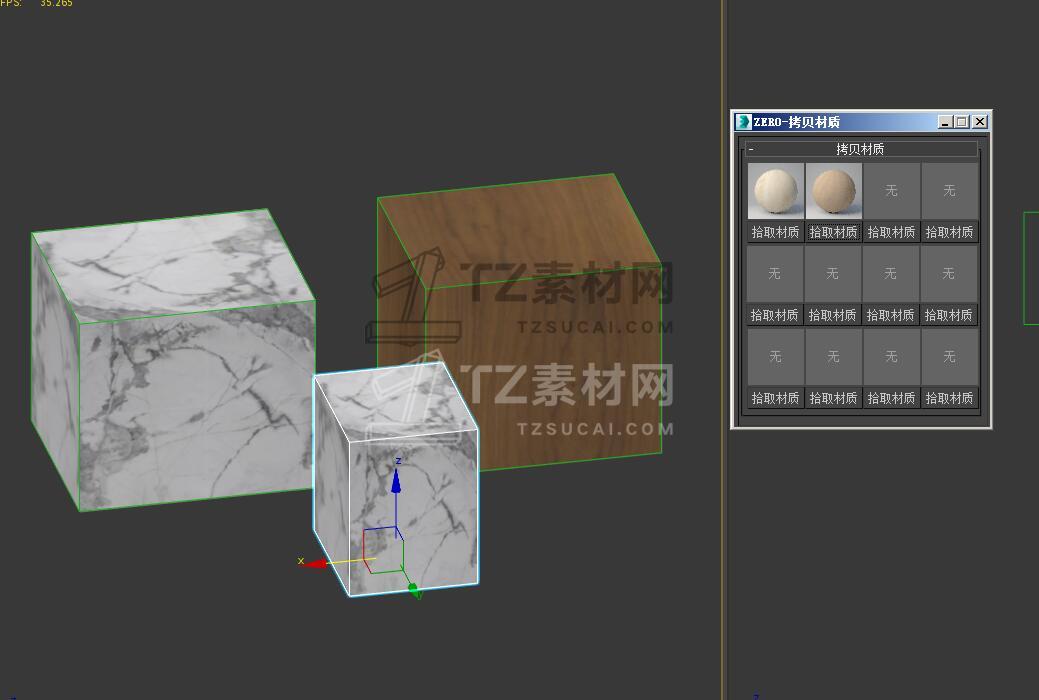
Task: Collapse the 拷贝材质 rollout header
Action: click(x=861, y=149)
